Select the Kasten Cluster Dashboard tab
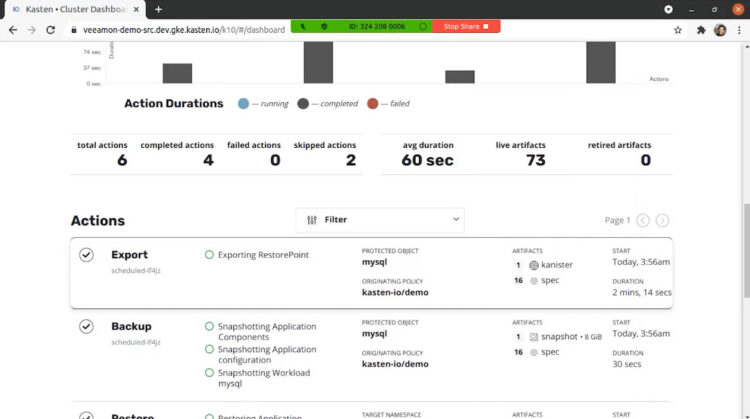Image resolution: width=750 pixels, height=419 pixels. point(76,9)
